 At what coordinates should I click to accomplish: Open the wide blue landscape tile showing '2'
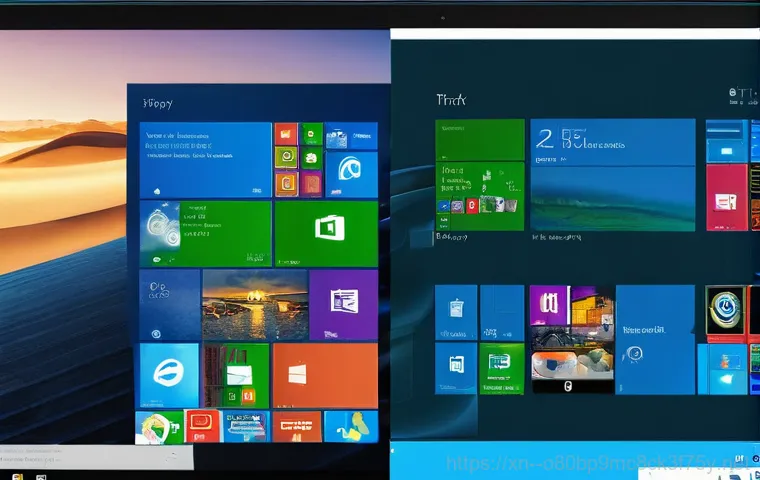pyautogui.click(x=612, y=175)
